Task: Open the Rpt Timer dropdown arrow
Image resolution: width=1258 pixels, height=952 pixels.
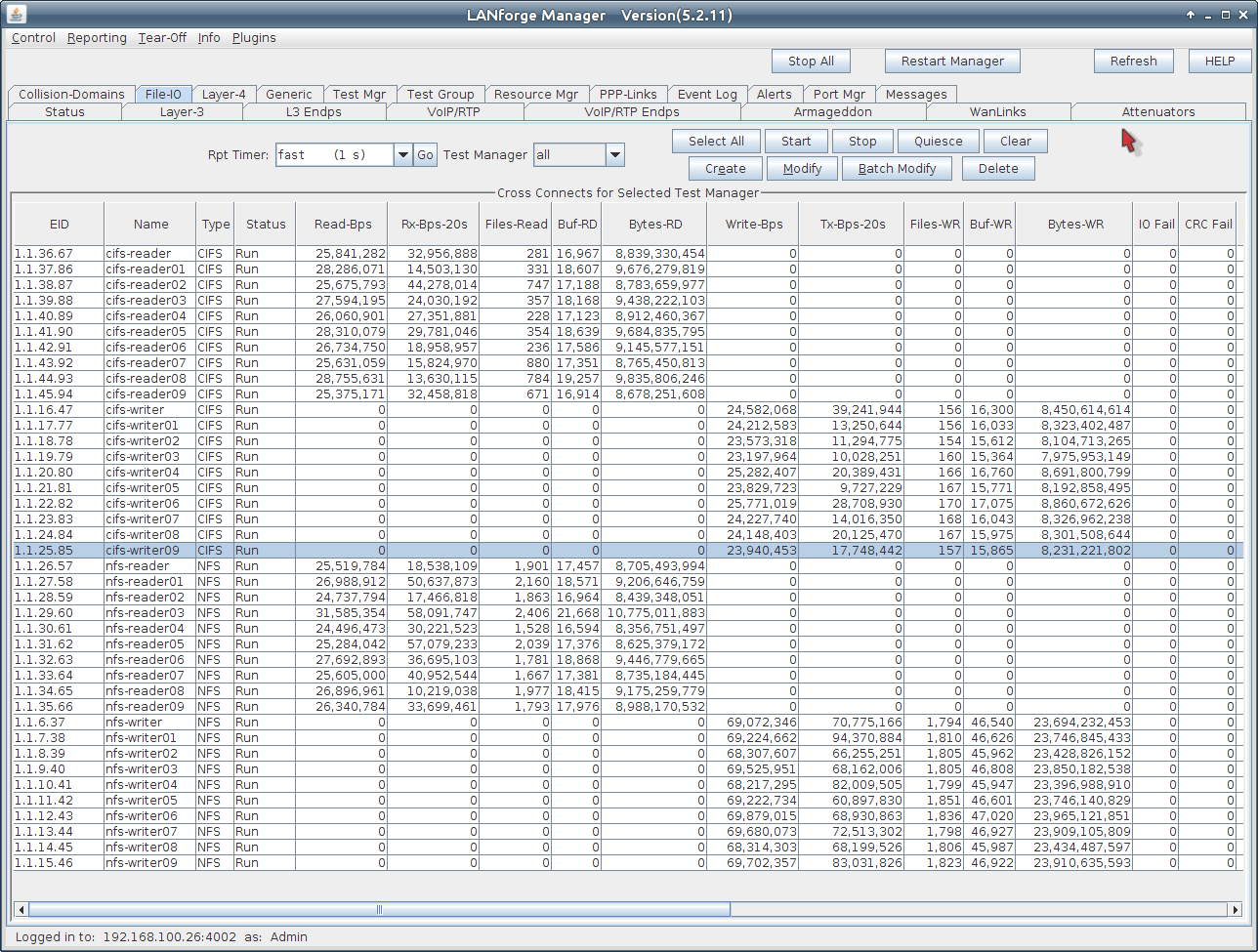Action: [x=403, y=154]
